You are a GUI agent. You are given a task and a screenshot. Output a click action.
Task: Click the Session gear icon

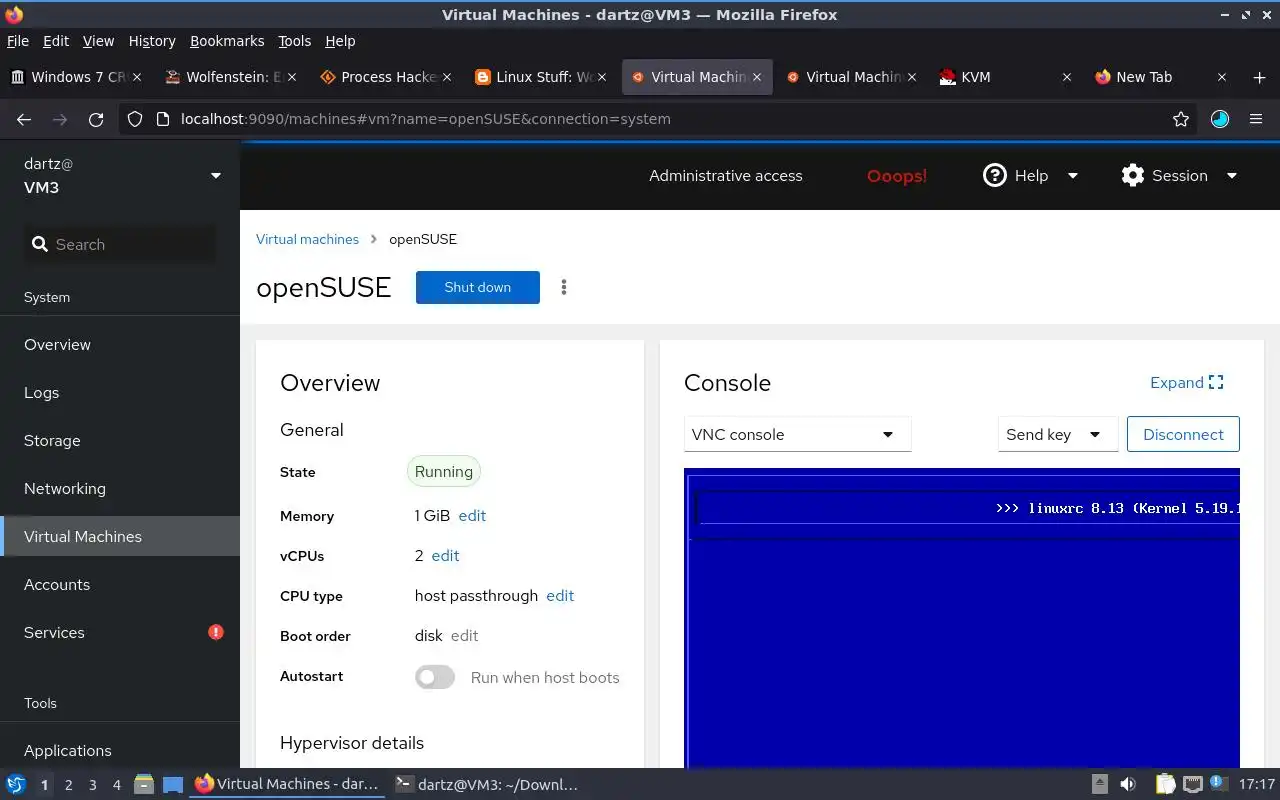[1132, 175]
